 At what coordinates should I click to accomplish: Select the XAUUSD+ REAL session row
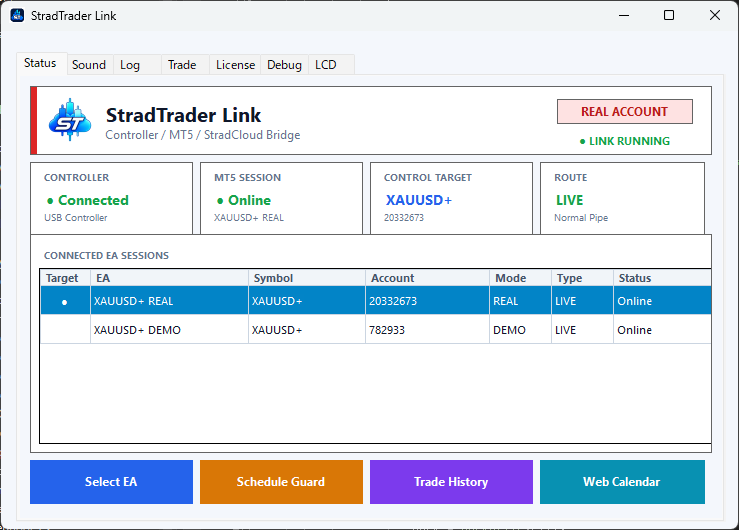(376, 301)
